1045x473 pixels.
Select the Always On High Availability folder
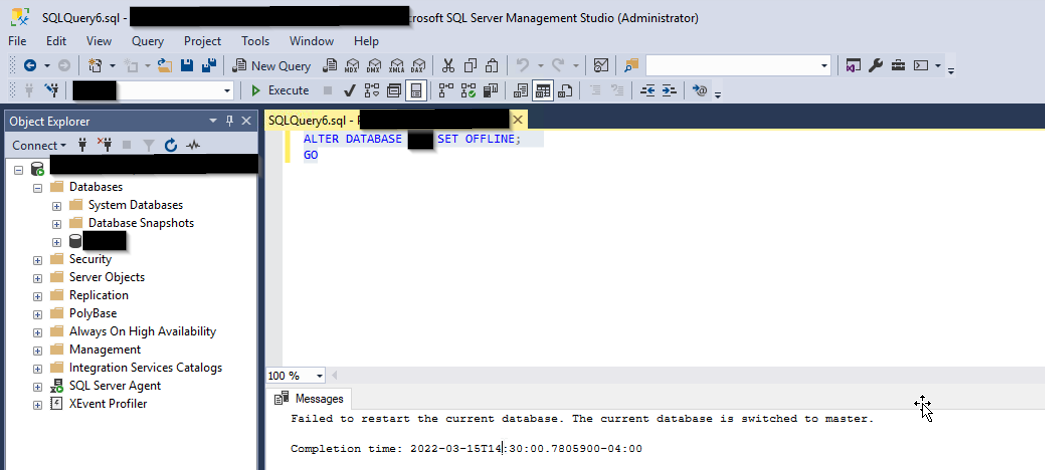pyautogui.click(x=143, y=331)
